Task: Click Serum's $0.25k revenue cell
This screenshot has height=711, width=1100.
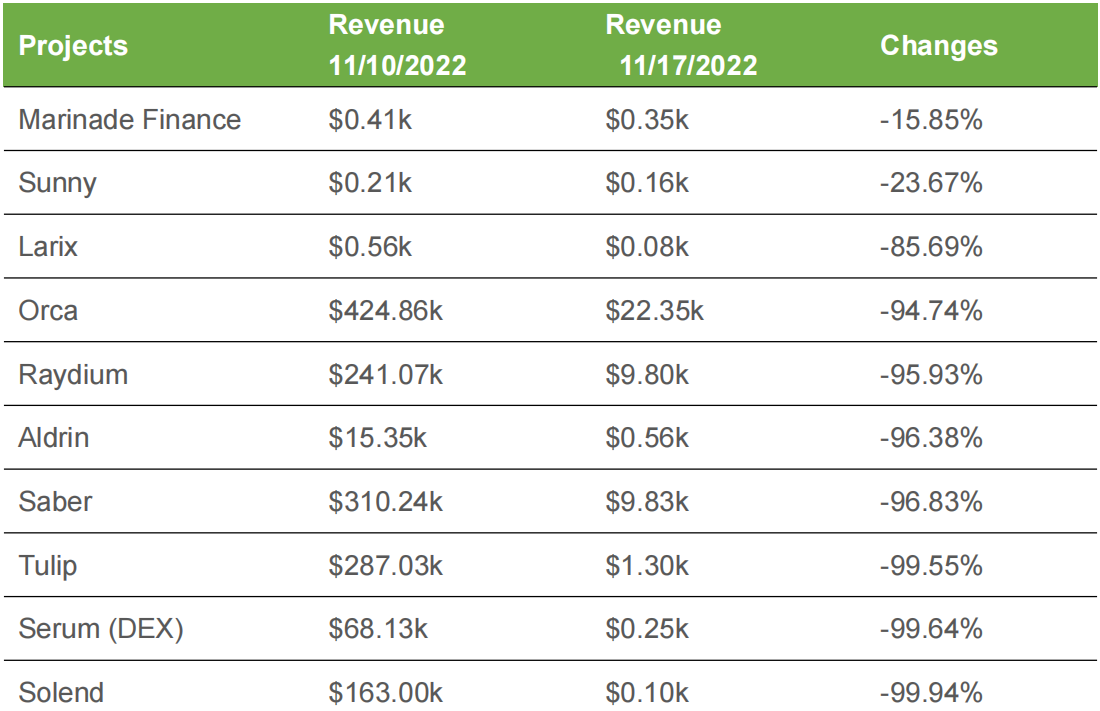Action: (x=647, y=628)
